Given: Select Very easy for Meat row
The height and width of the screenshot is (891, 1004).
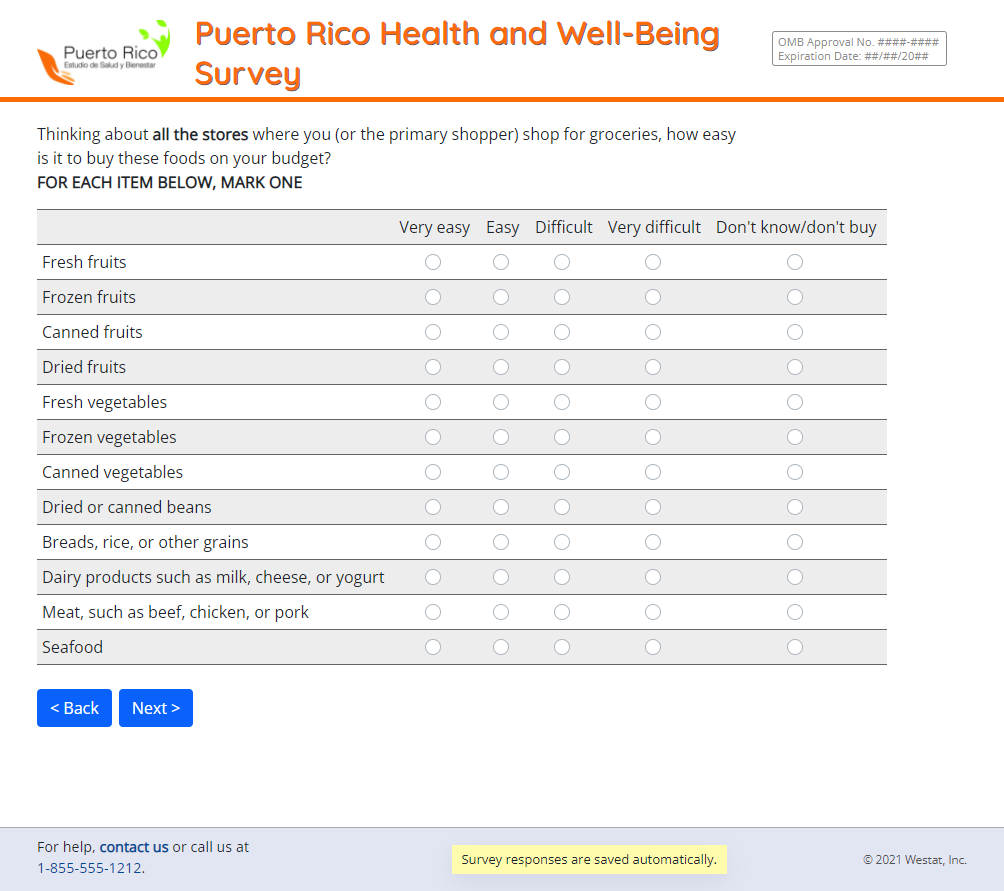Looking at the screenshot, I should click(x=433, y=612).
